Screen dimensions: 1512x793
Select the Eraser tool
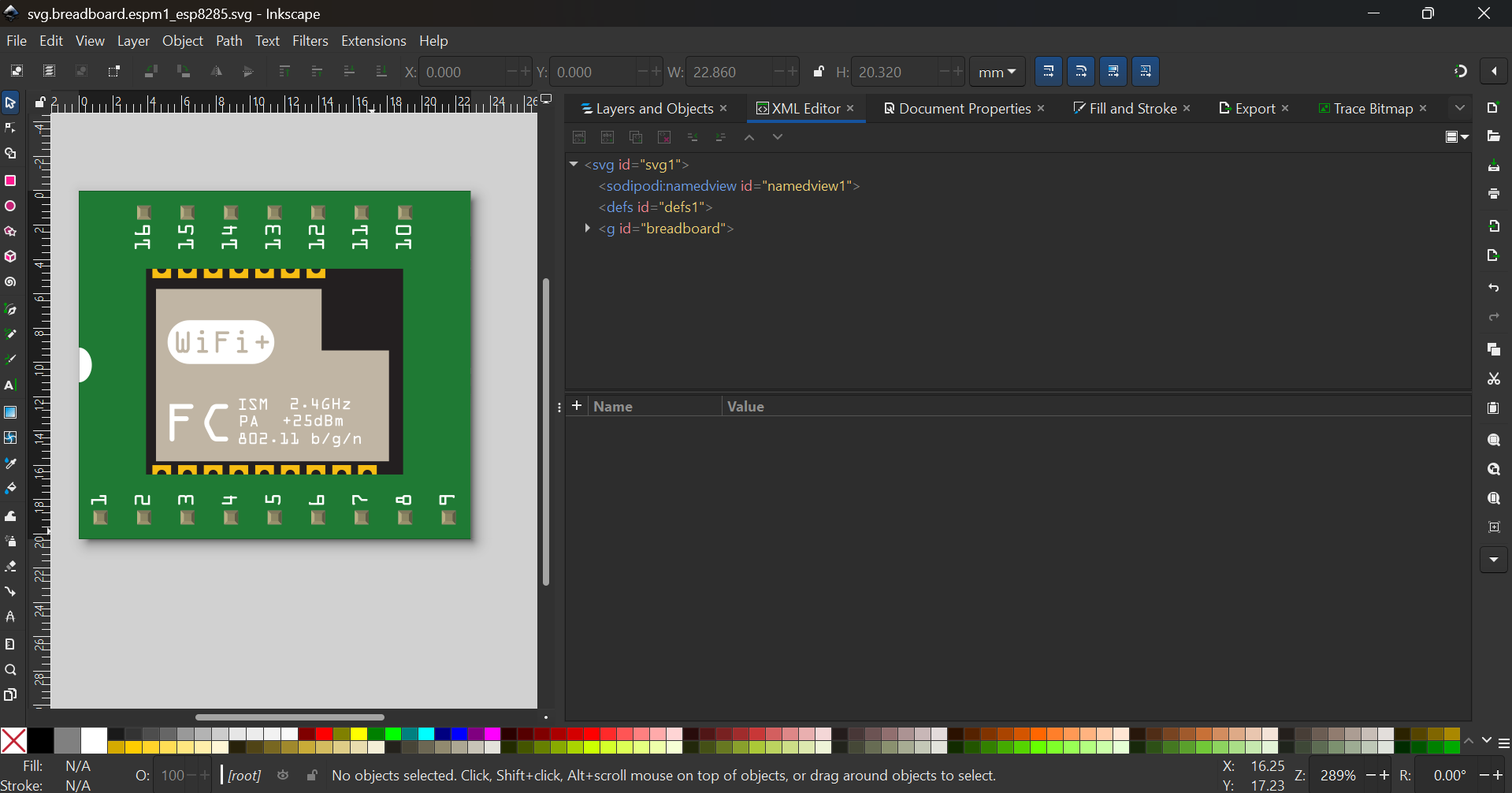click(10, 567)
